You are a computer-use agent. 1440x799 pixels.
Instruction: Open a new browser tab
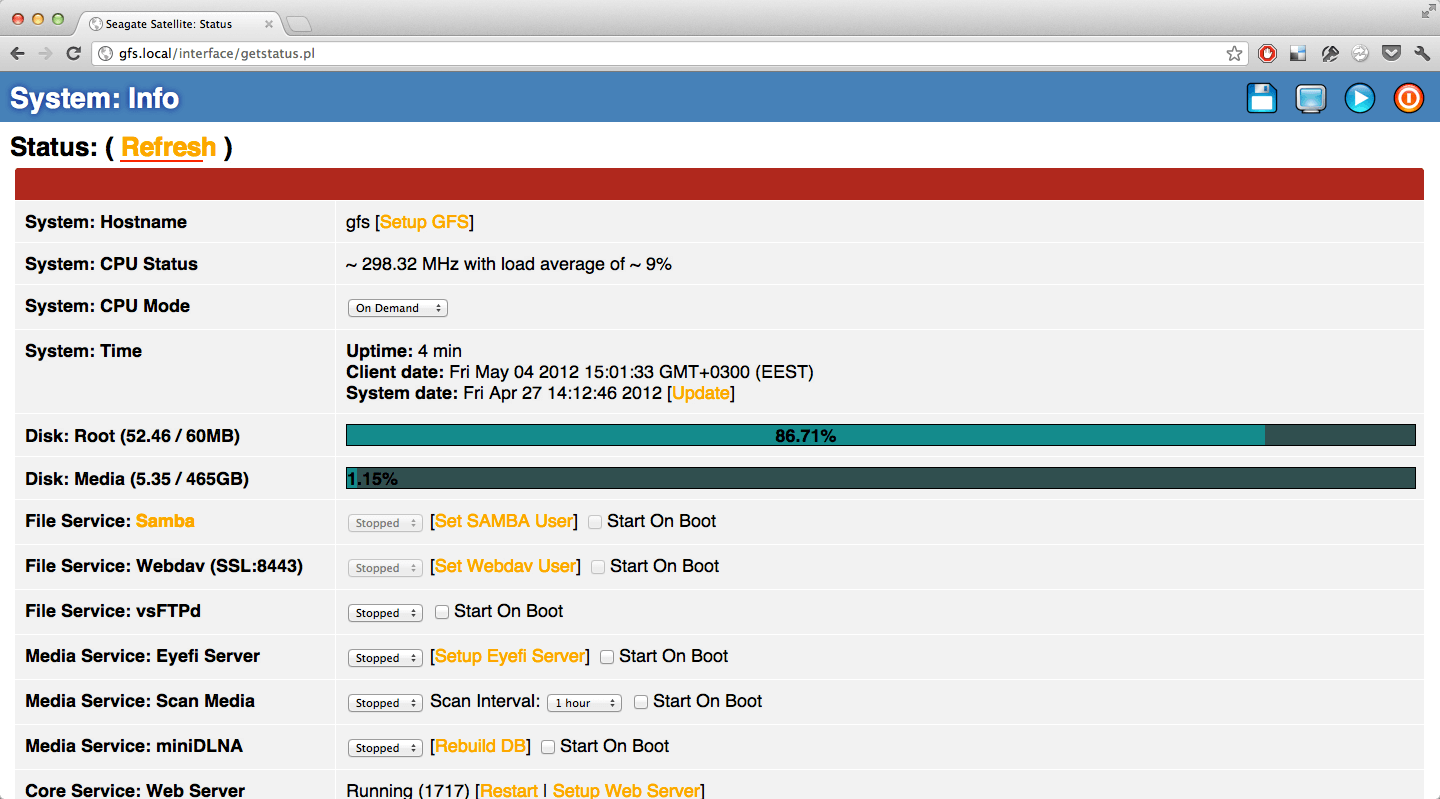pyautogui.click(x=299, y=24)
